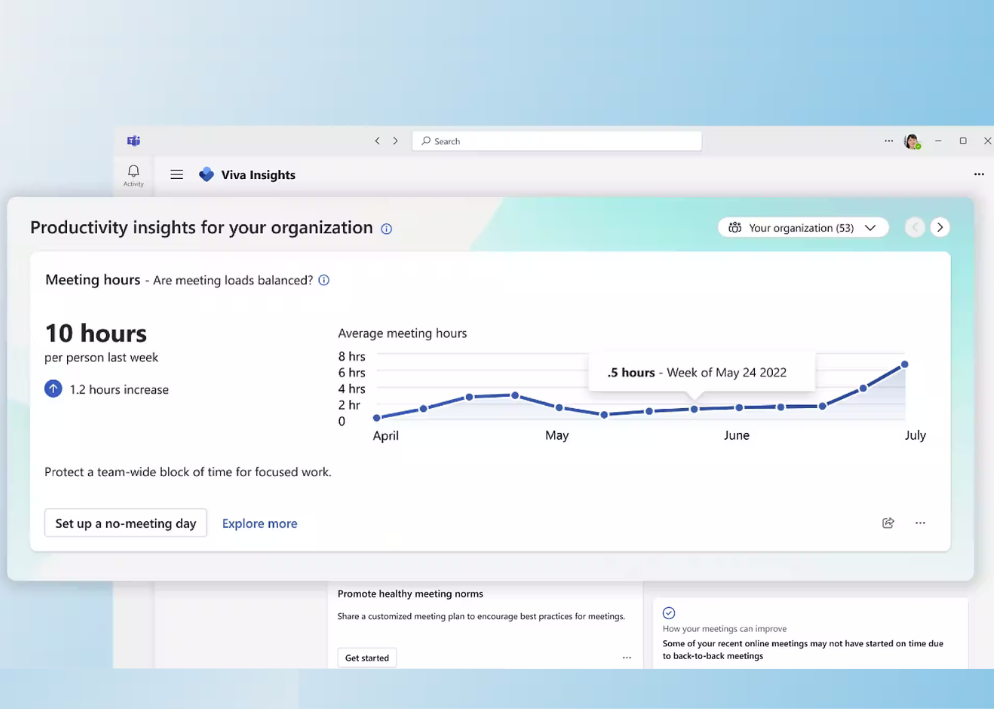Open the user profile avatar
This screenshot has height=709, width=994.
[x=912, y=141]
